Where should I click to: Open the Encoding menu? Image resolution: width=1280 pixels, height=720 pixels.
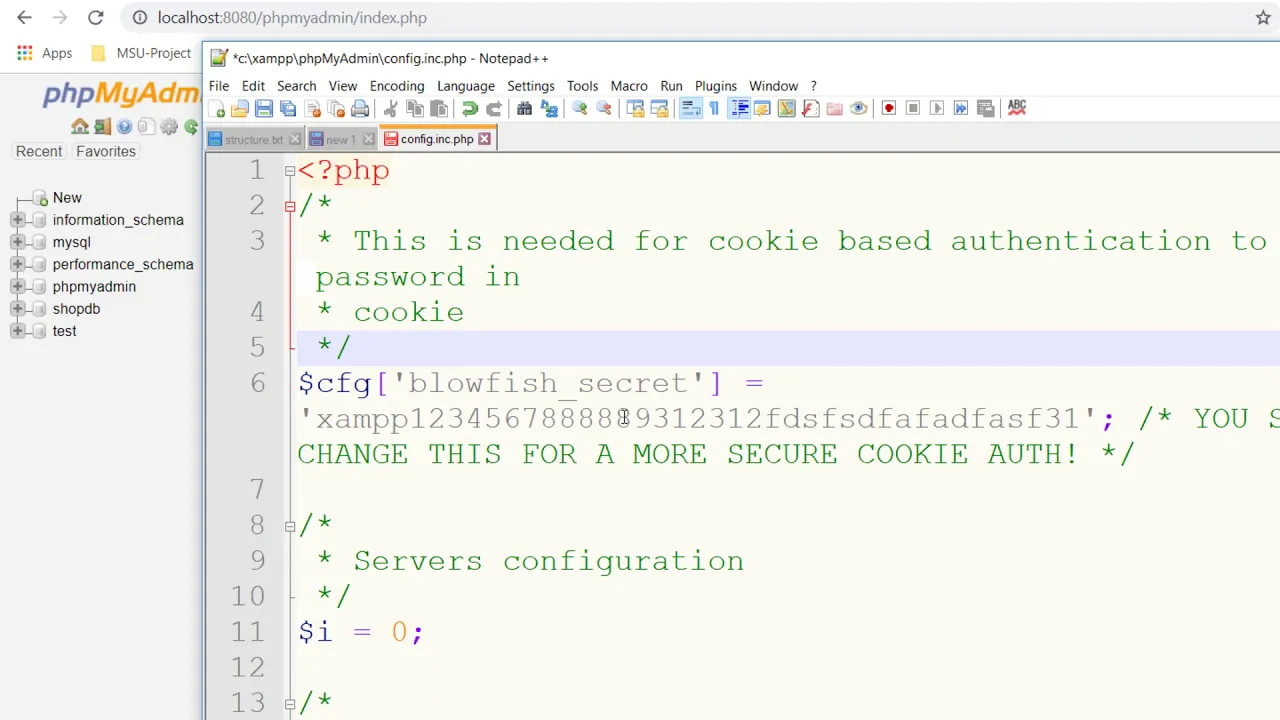pyautogui.click(x=397, y=86)
